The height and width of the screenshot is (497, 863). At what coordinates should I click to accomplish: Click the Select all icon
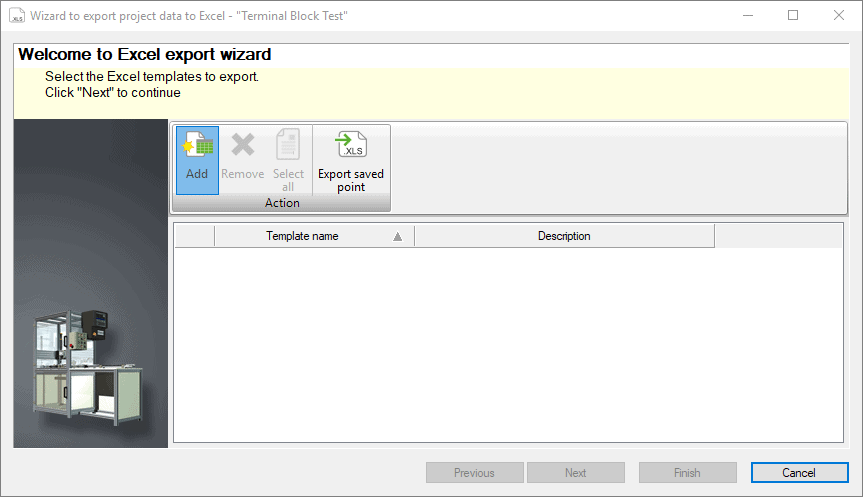pyautogui.click(x=288, y=160)
